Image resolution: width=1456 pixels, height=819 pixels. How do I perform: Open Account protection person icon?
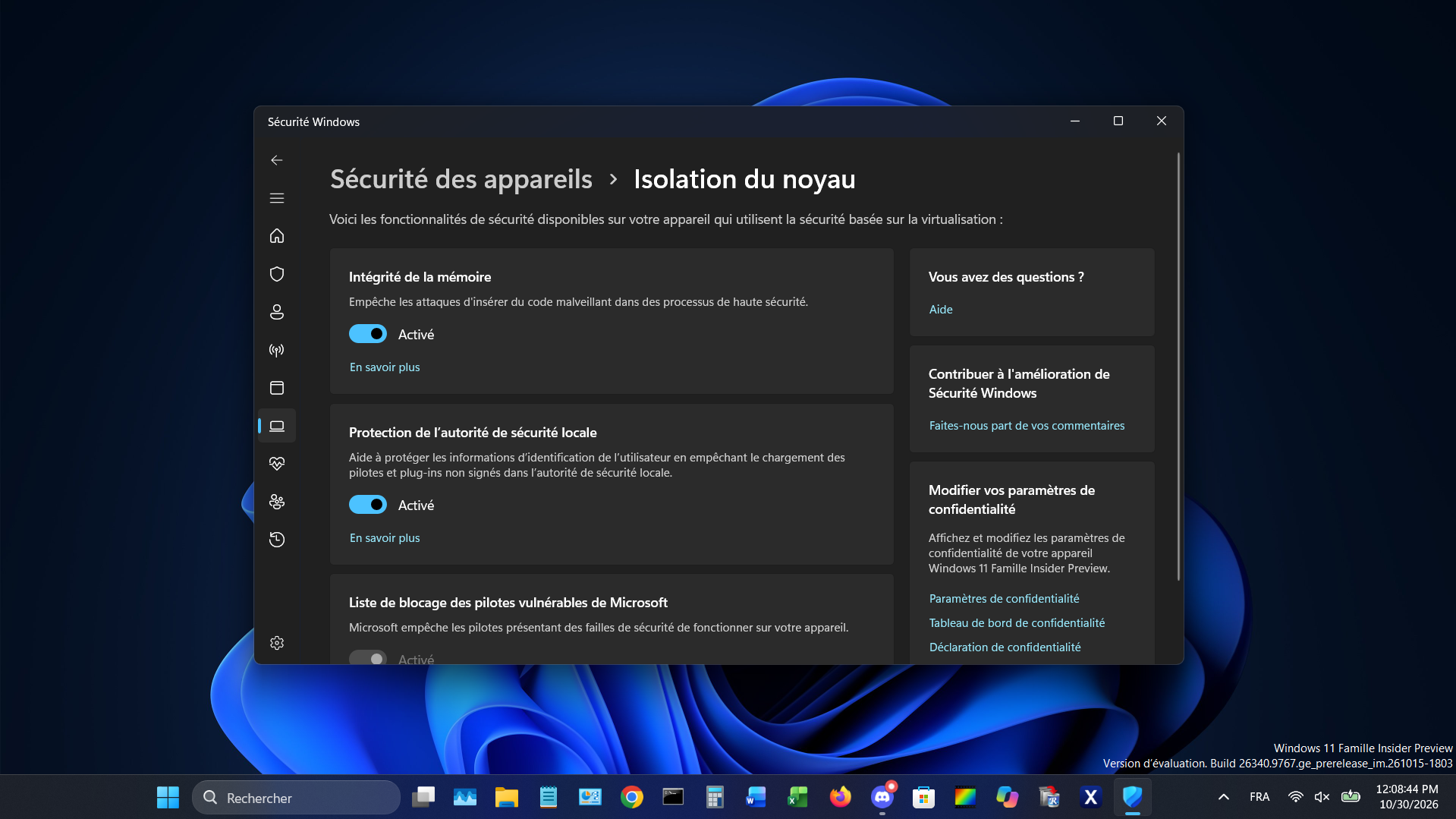(277, 312)
